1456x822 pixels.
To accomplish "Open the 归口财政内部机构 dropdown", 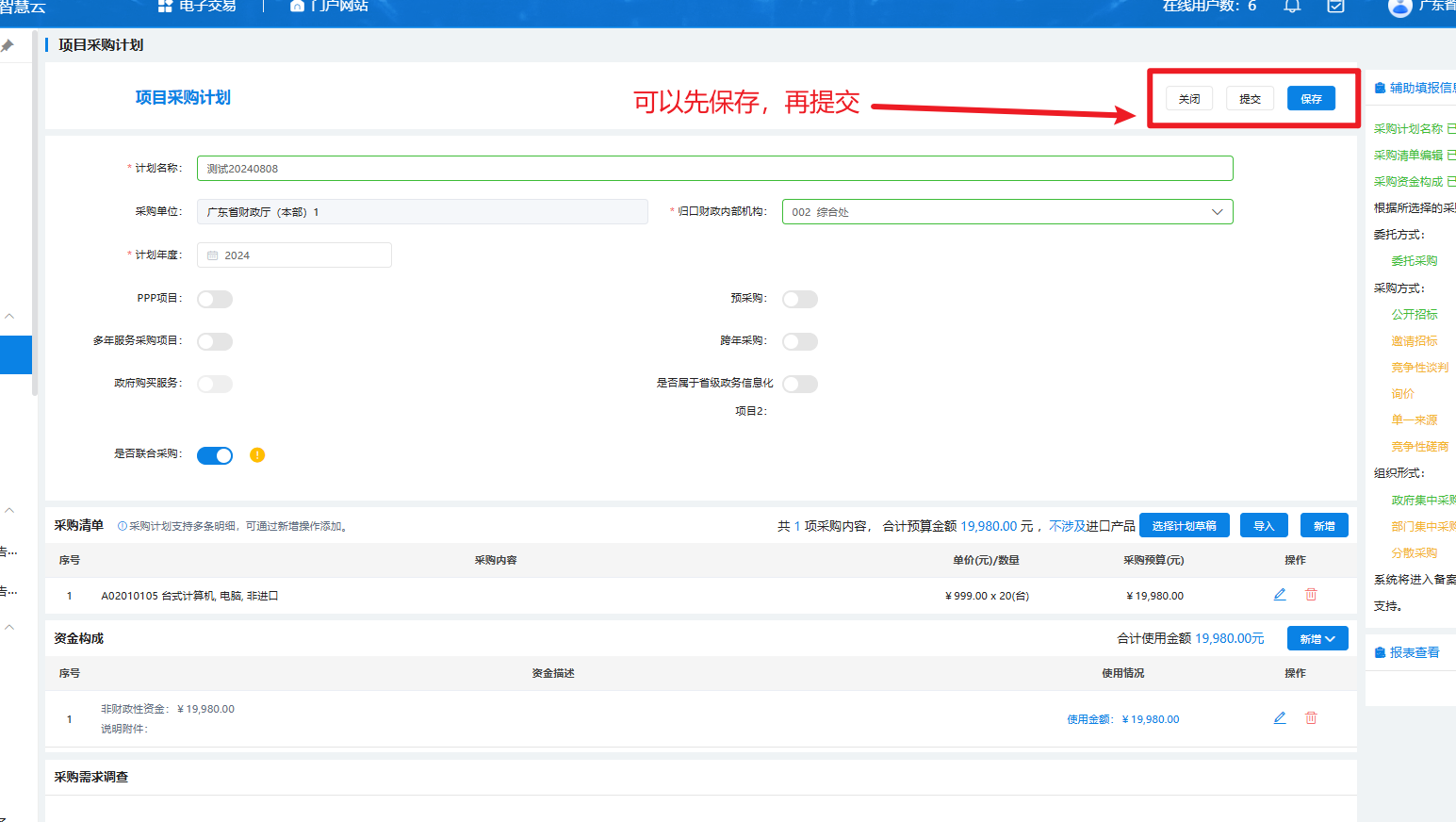I will [1007, 212].
